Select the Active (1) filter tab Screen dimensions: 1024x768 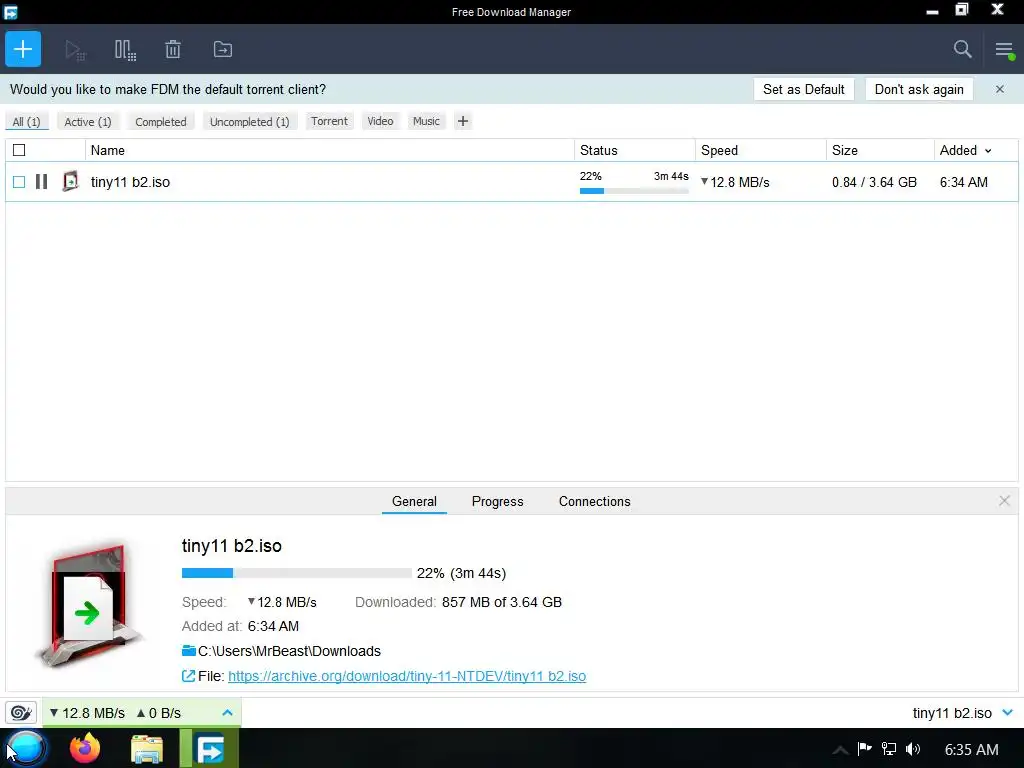[x=88, y=121]
